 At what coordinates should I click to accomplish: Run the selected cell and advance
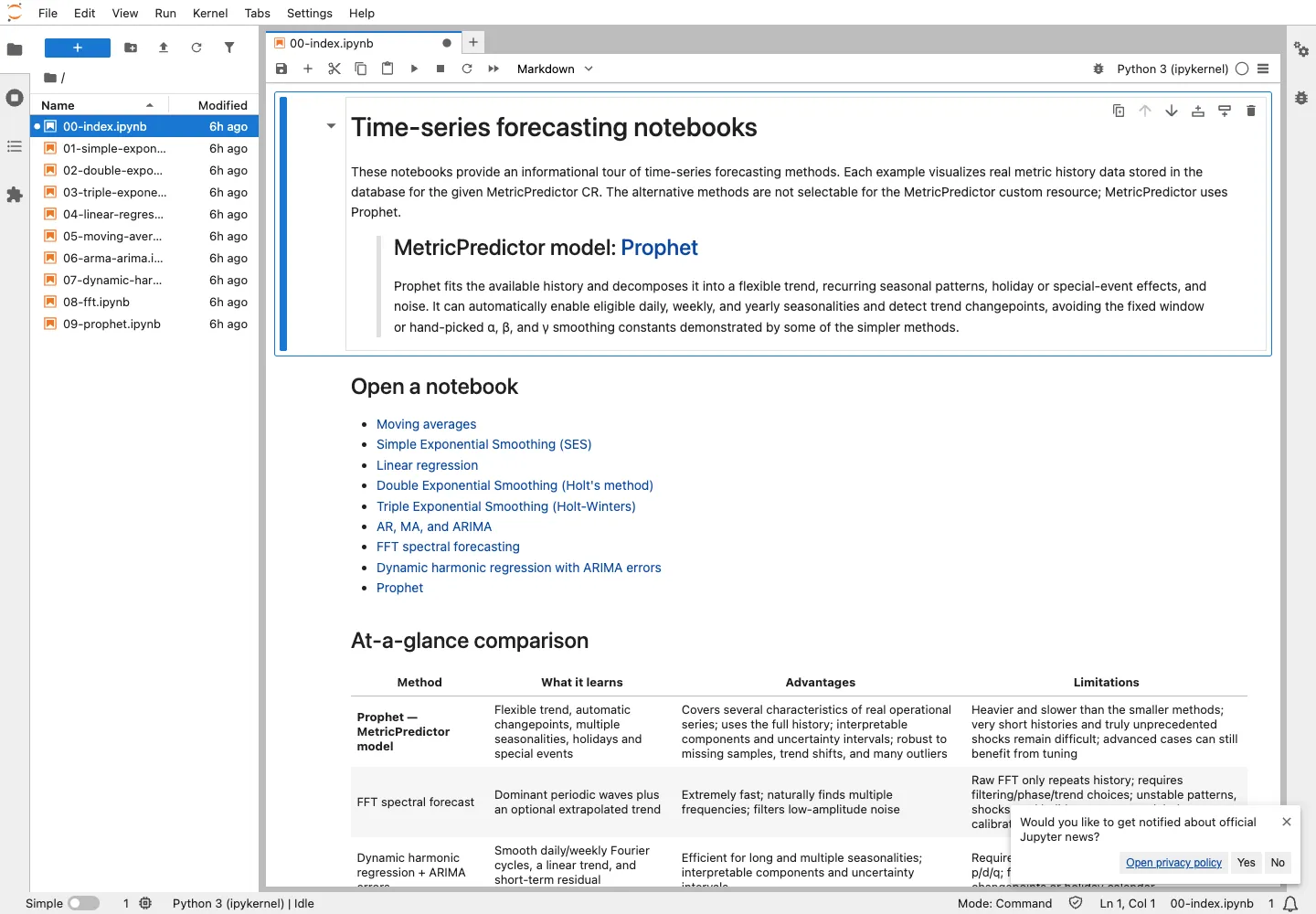click(414, 69)
